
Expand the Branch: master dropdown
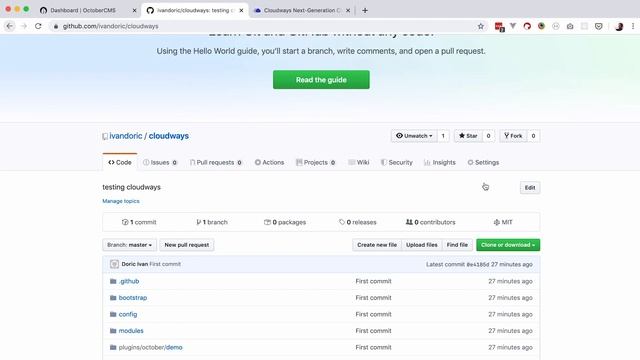click(x=129, y=245)
